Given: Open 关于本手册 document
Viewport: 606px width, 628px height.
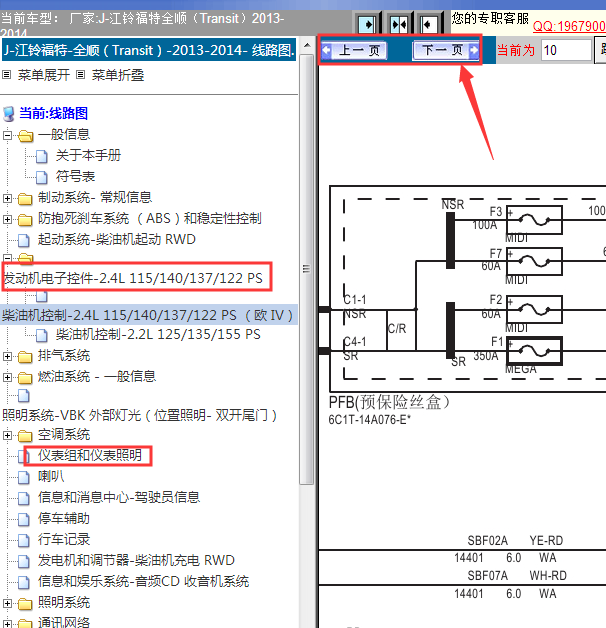Looking at the screenshot, I should coord(88,155).
